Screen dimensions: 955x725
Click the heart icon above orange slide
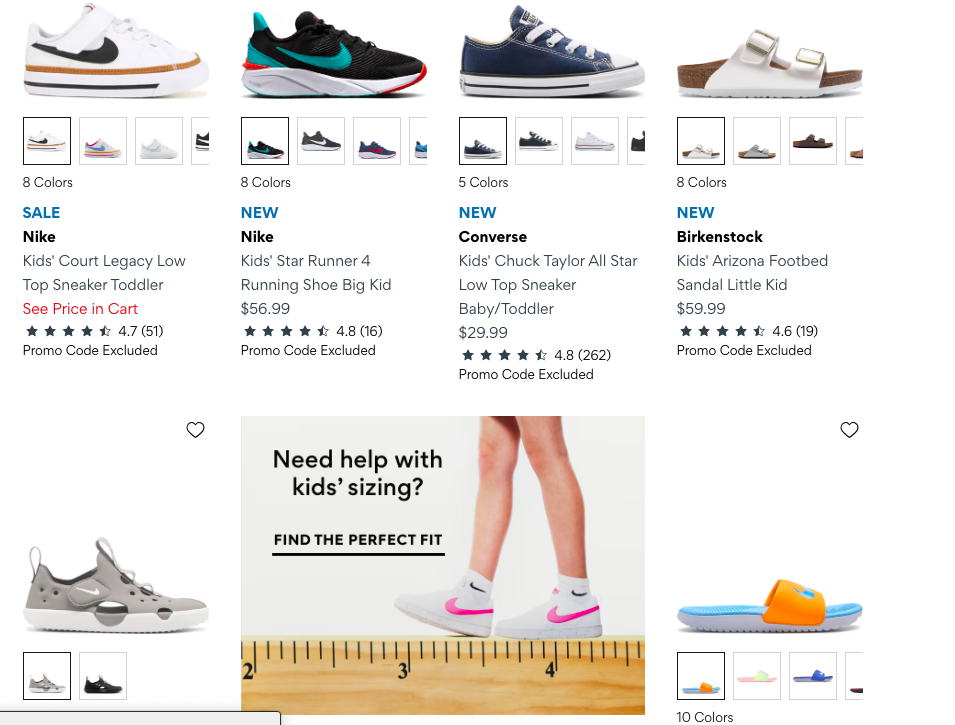849,430
